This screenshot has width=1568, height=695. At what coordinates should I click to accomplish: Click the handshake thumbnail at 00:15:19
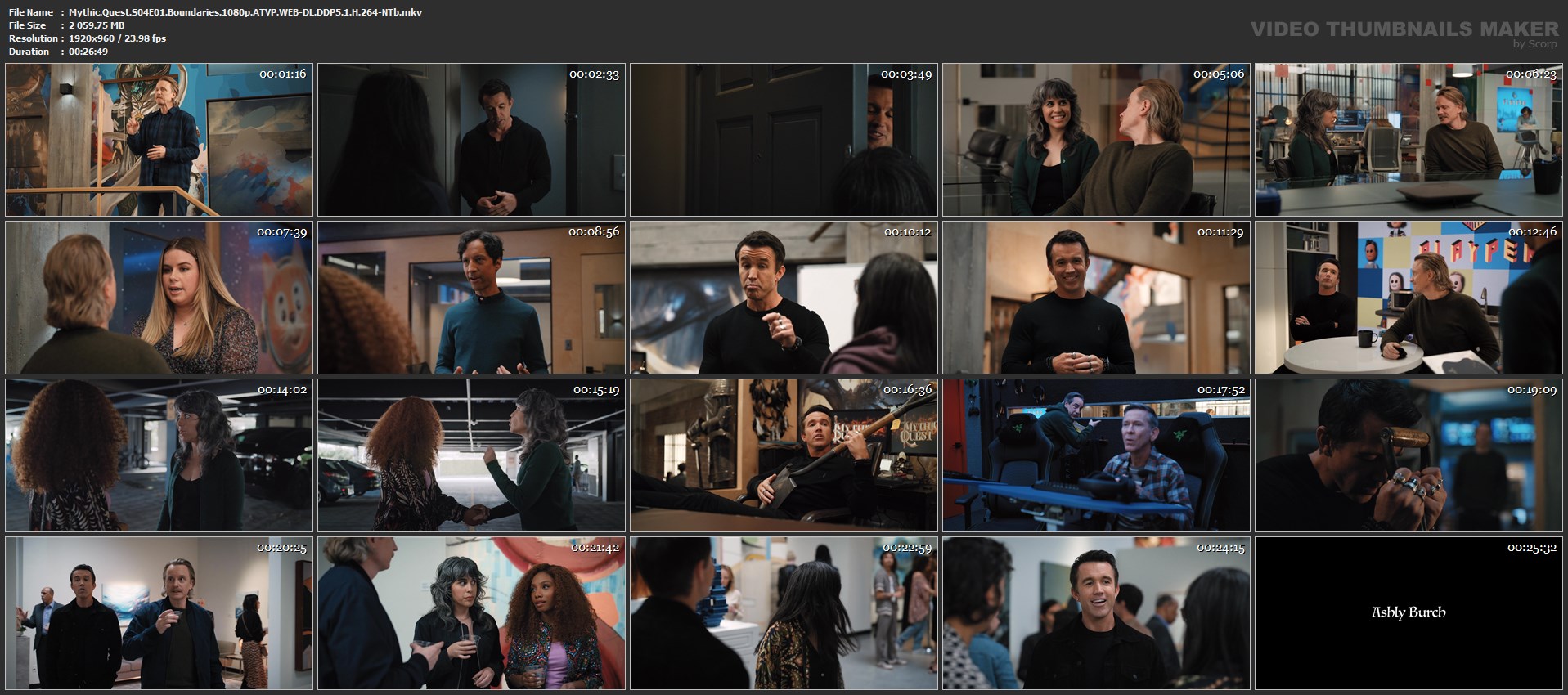[471, 455]
